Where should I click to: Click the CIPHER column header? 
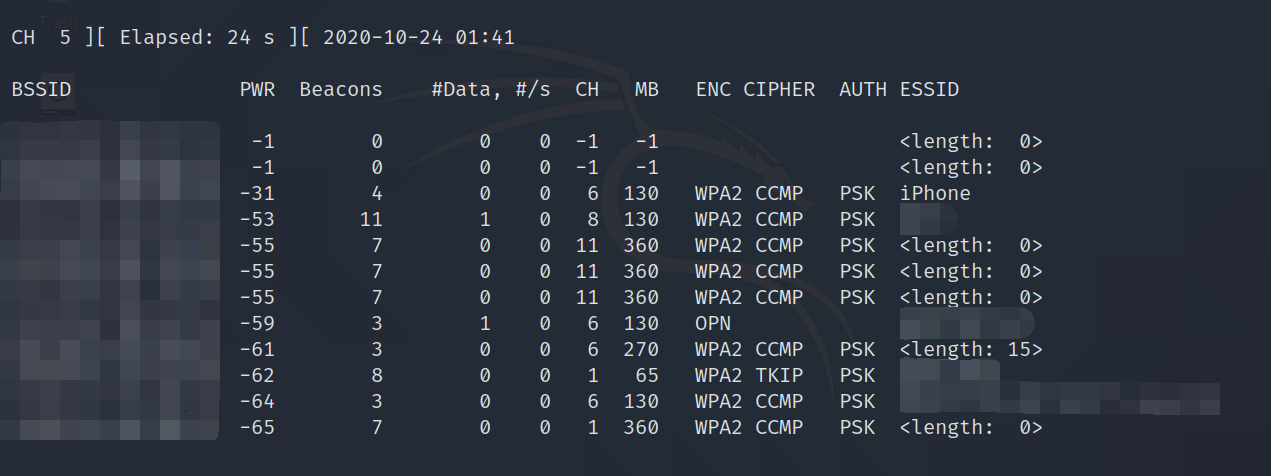point(778,90)
